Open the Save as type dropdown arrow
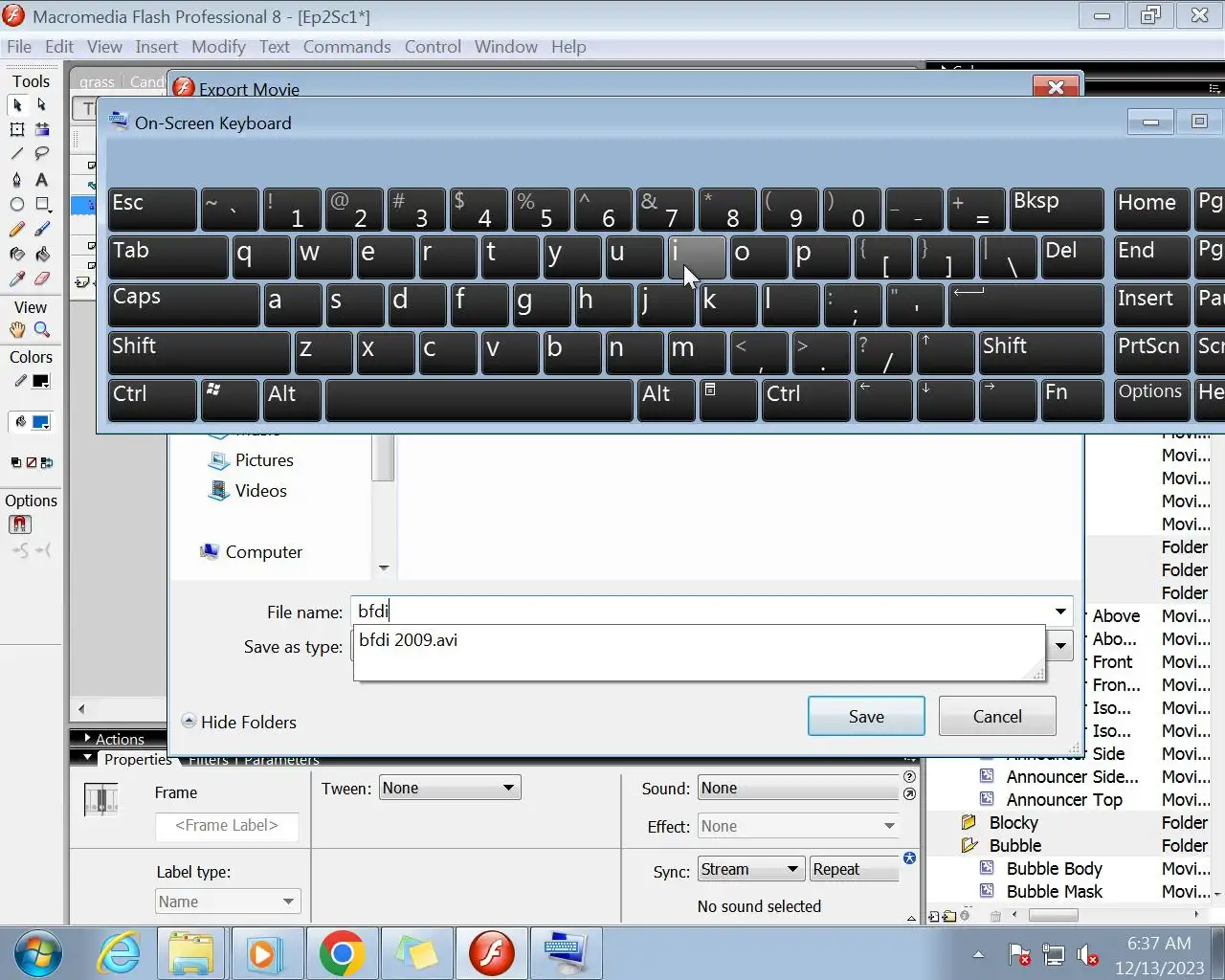This screenshot has width=1225, height=980. (1060, 646)
